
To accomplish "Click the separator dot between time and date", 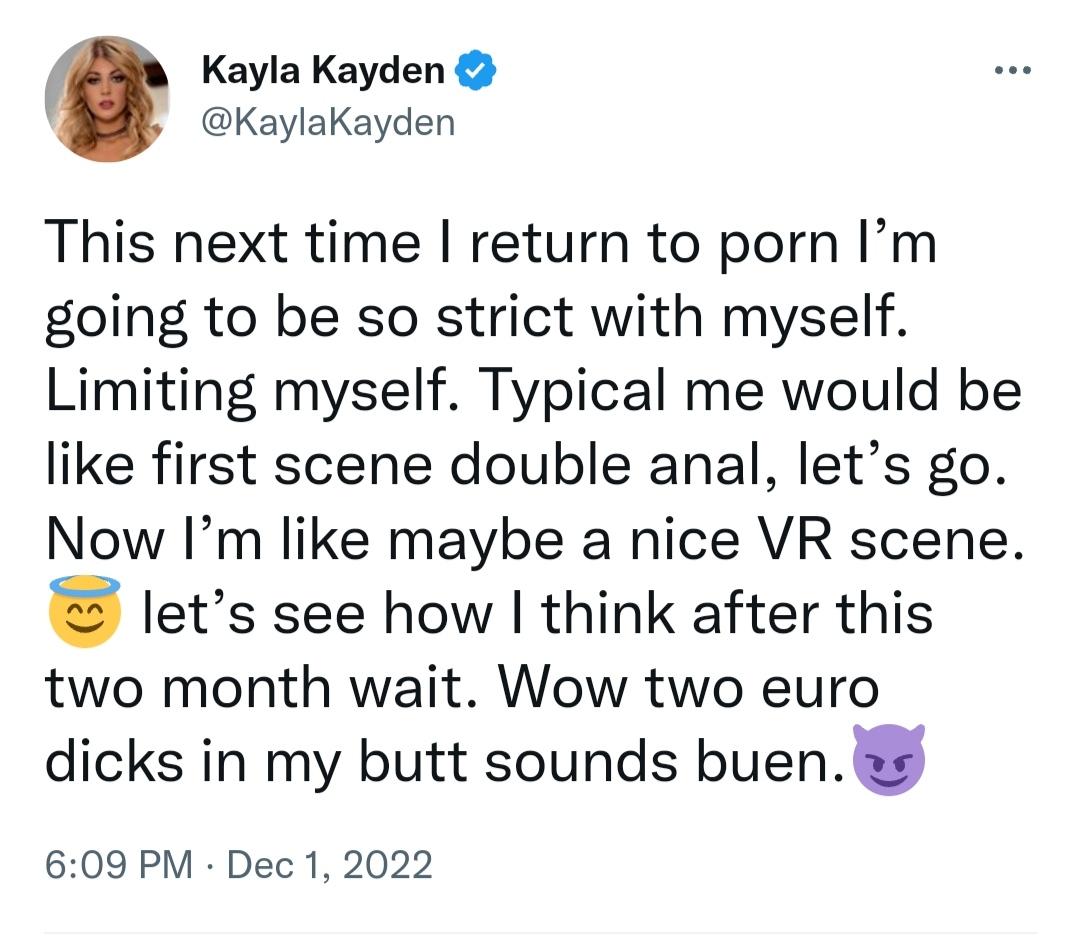I will pyautogui.click(x=209, y=866).
